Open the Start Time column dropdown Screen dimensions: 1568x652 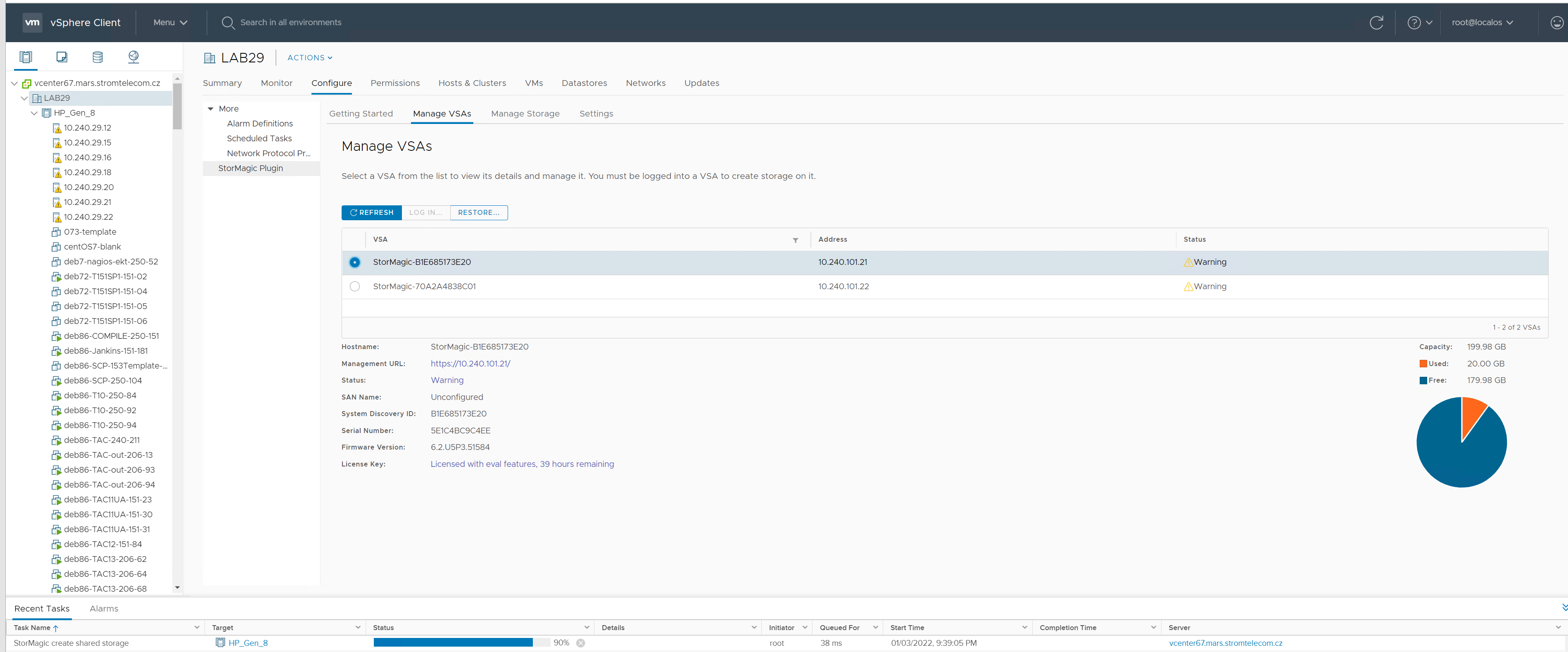click(1024, 628)
